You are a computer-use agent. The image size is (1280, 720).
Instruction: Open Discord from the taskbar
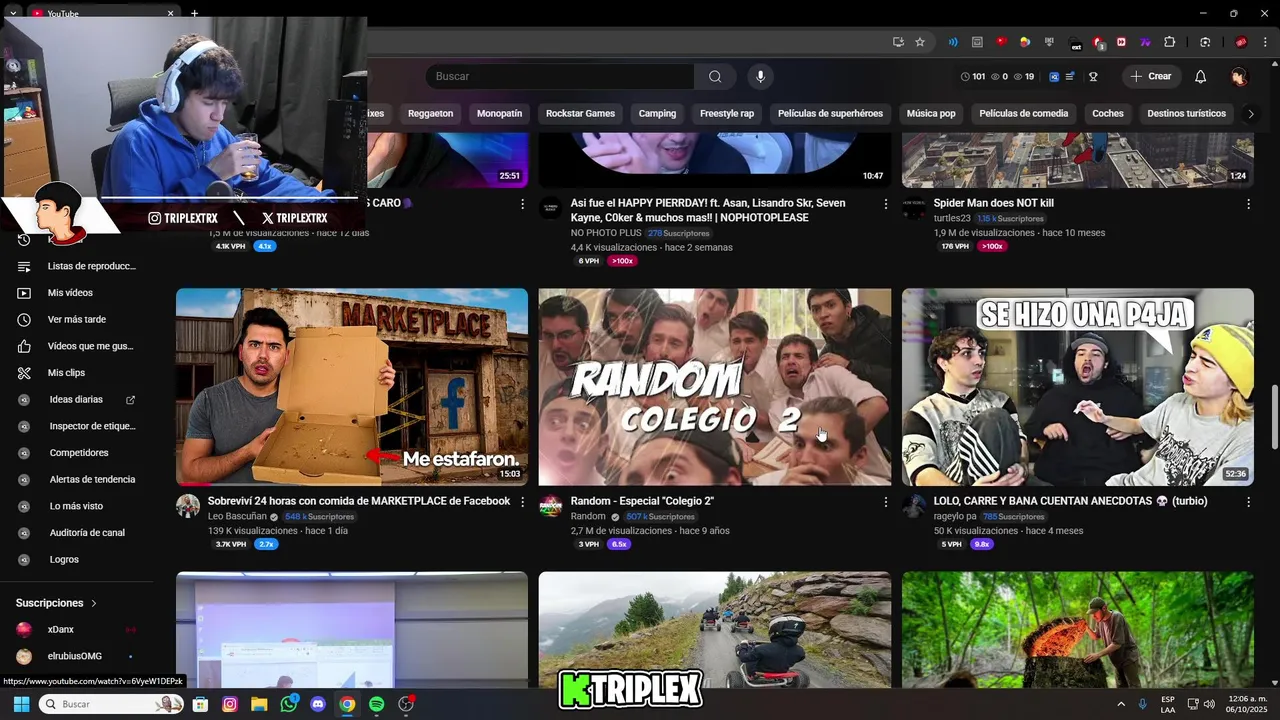point(318,704)
